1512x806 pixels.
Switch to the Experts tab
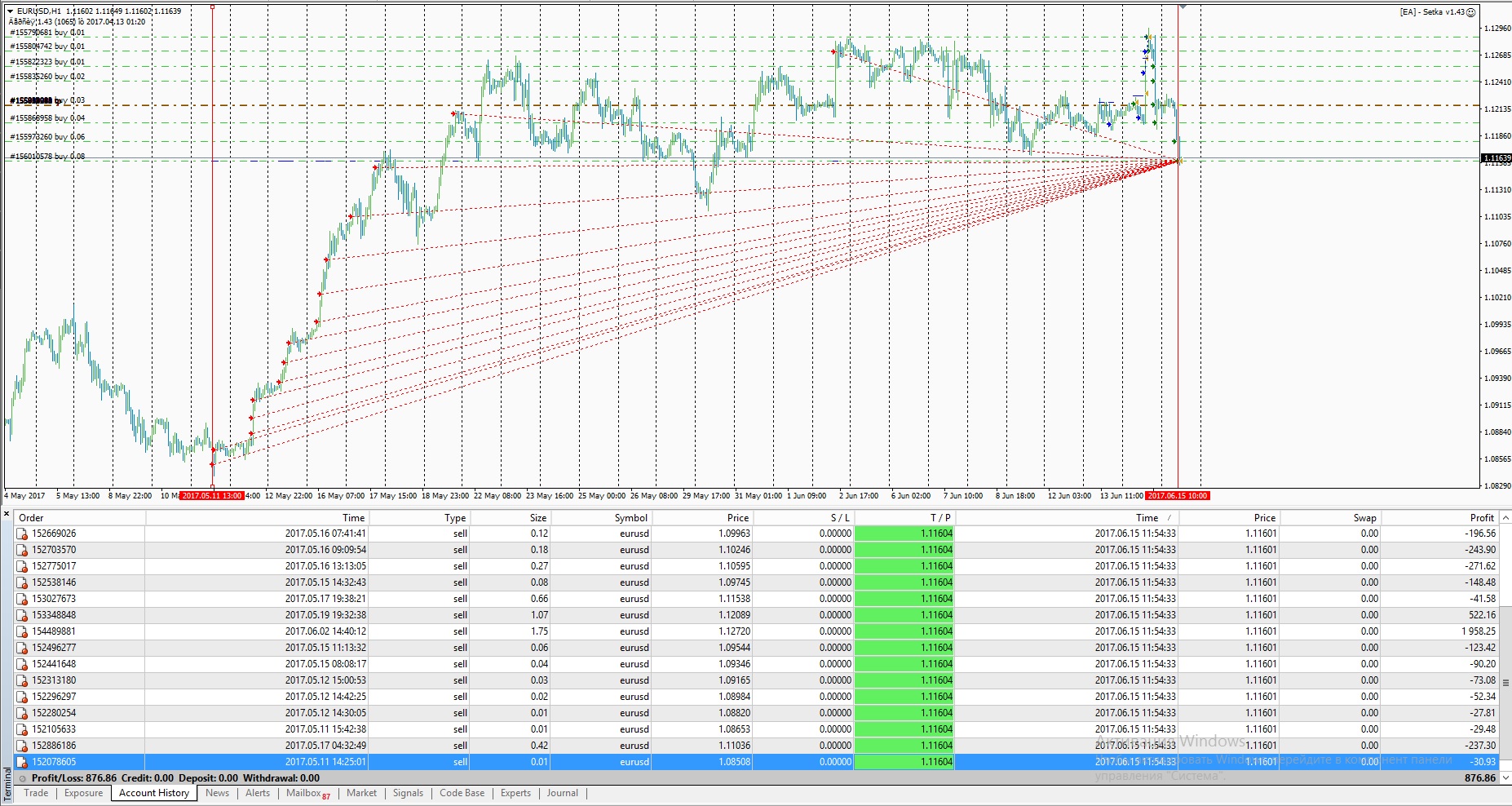click(x=515, y=793)
